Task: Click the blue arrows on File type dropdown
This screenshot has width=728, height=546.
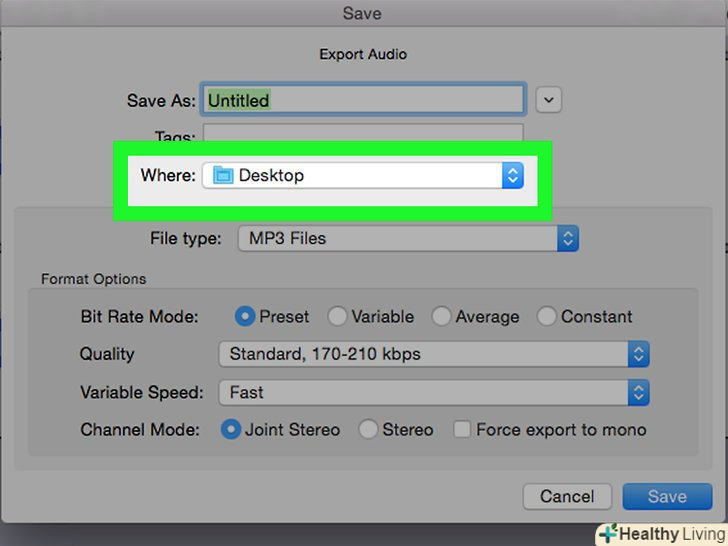Action: (x=568, y=238)
